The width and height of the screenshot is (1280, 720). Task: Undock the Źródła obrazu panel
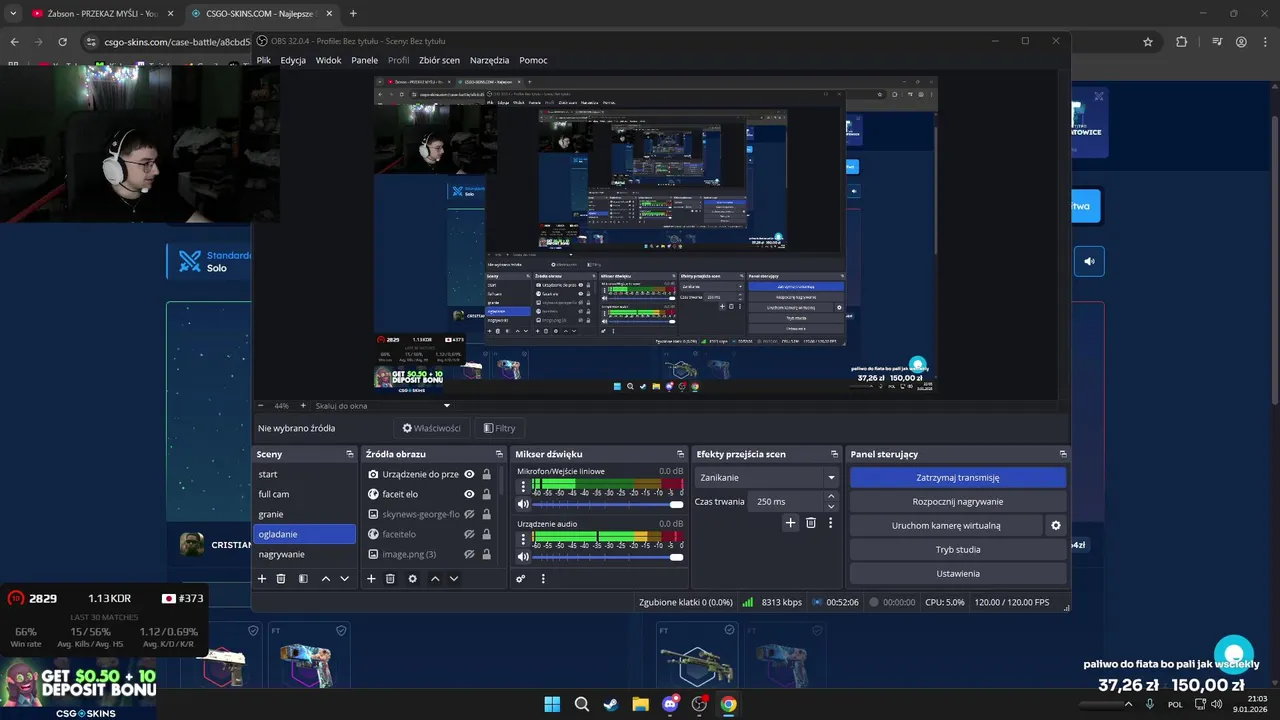coord(499,454)
